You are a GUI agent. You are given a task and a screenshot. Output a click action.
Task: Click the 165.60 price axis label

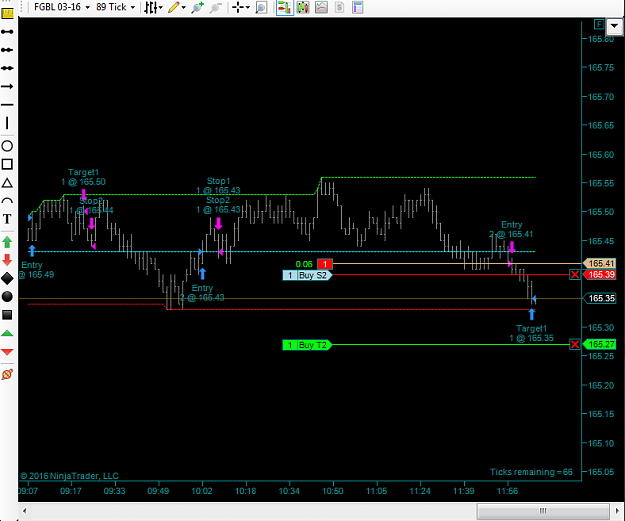[x=601, y=155]
